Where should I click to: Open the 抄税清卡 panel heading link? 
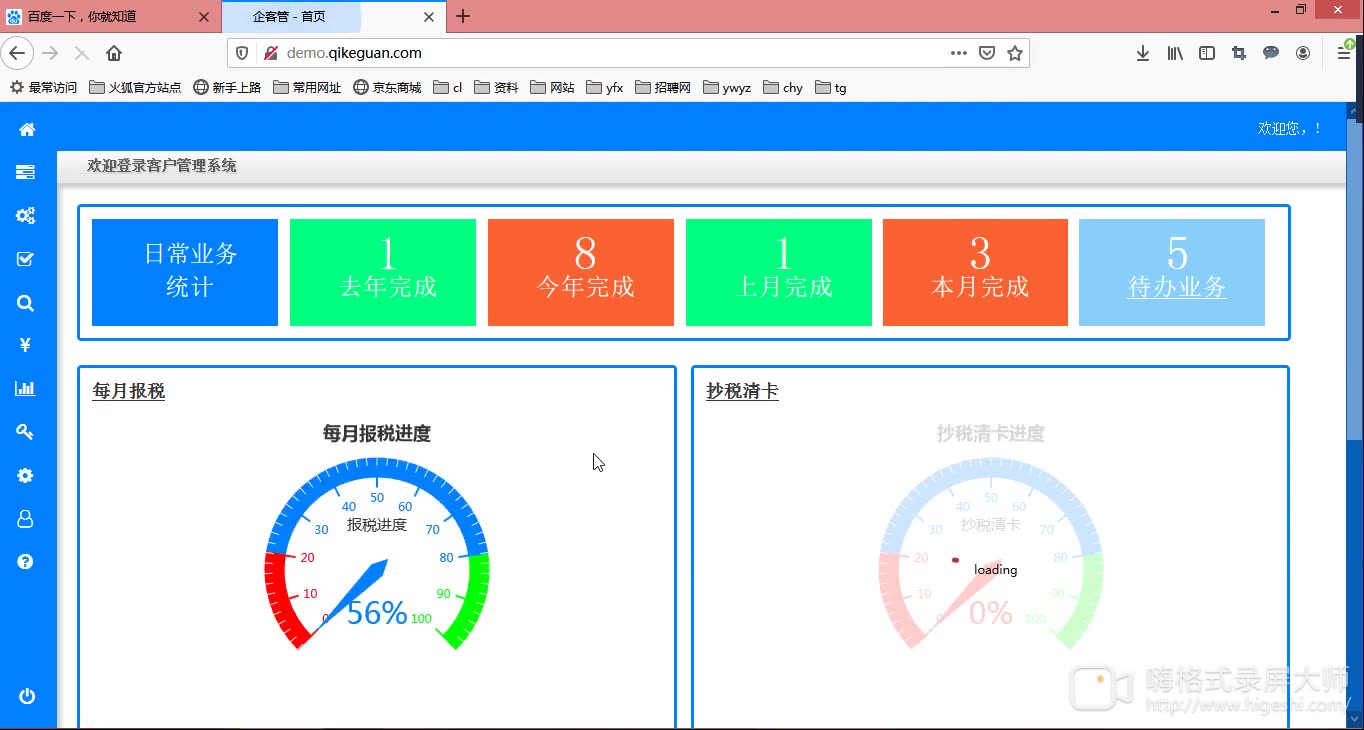[x=742, y=391]
